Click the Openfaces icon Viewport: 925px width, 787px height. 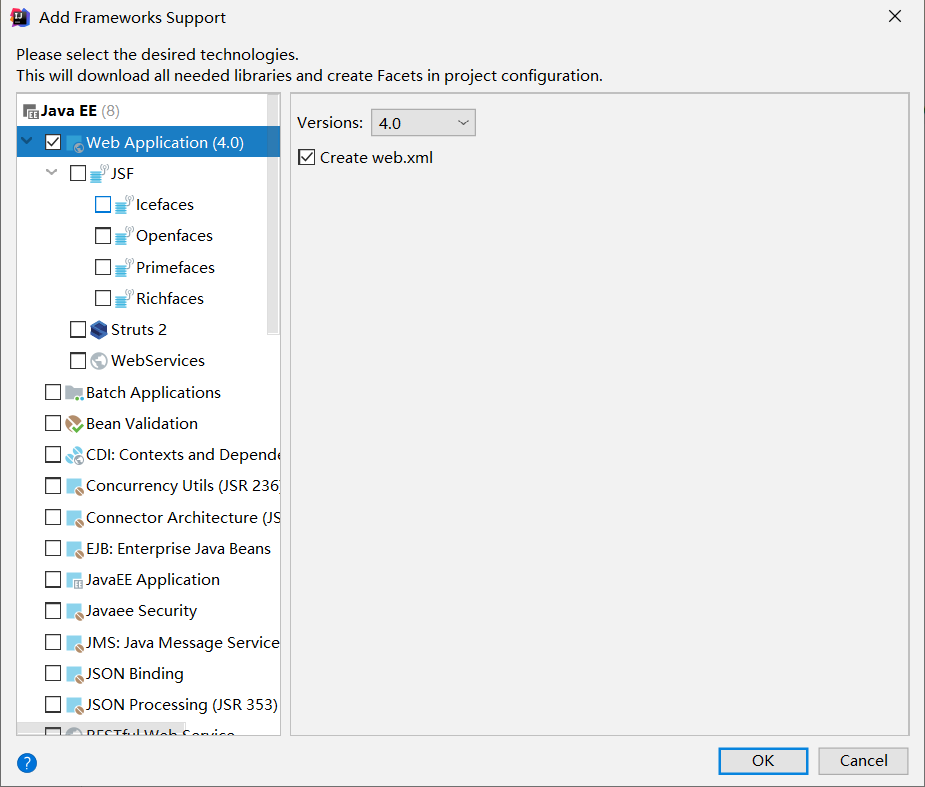(124, 235)
